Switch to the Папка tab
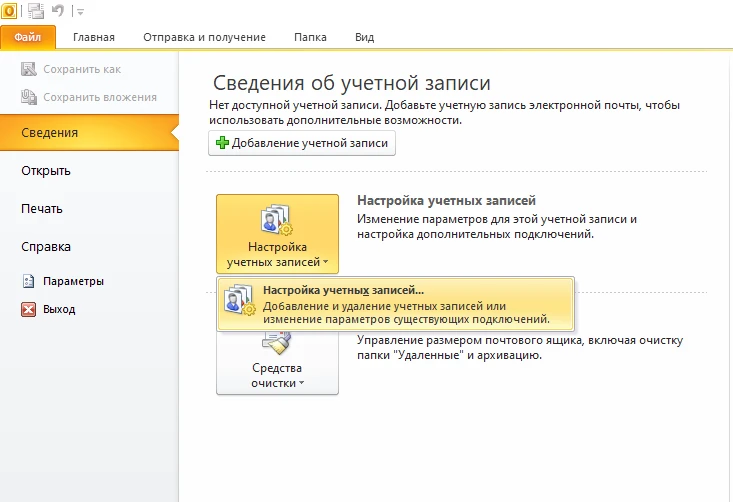The image size is (733, 502). [310, 37]
